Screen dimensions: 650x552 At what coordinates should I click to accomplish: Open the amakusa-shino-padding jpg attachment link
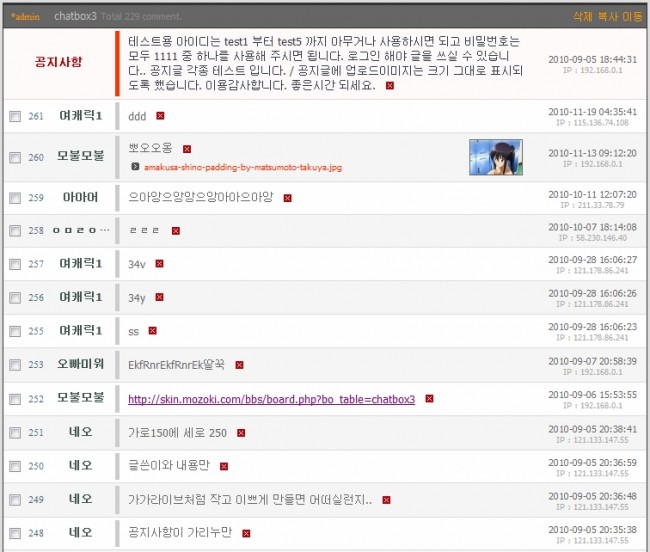[243, 167]
